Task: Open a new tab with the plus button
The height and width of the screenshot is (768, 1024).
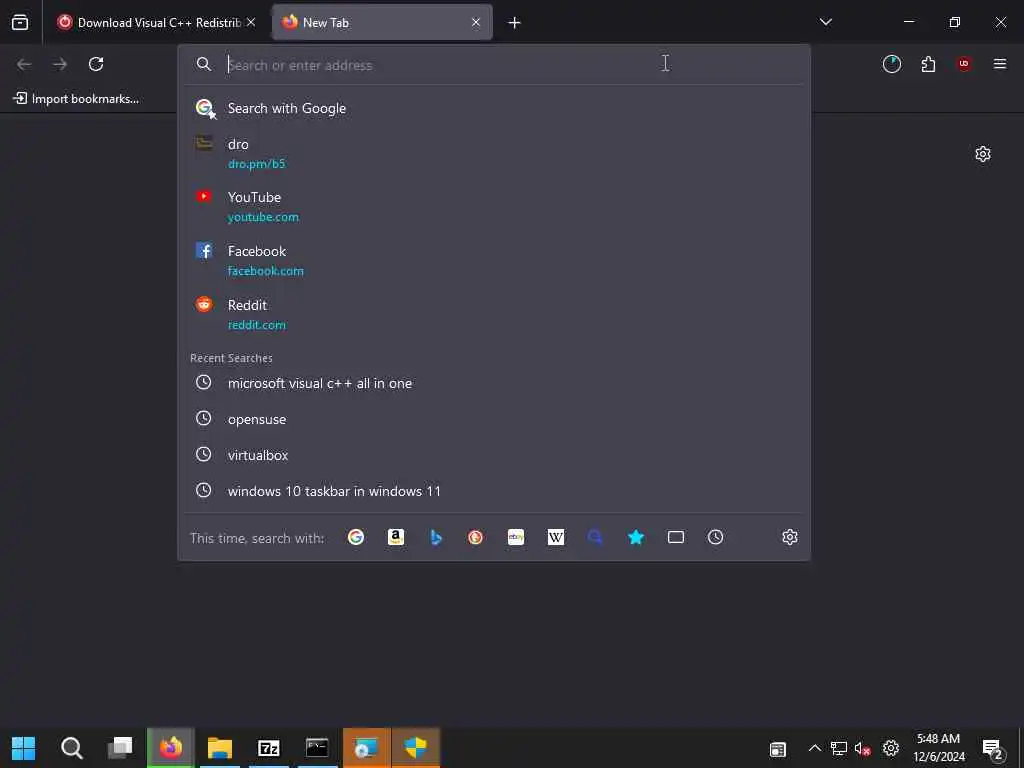Action: 514,23
